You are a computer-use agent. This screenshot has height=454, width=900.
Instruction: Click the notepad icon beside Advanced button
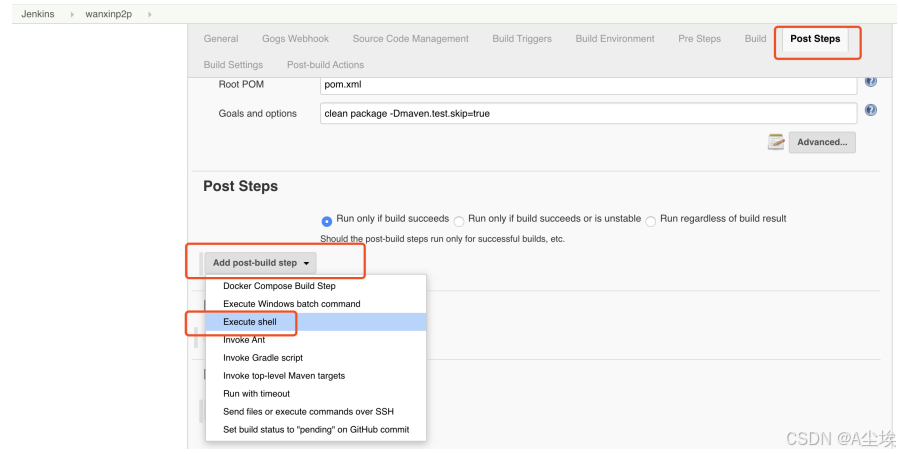[776, 142]
